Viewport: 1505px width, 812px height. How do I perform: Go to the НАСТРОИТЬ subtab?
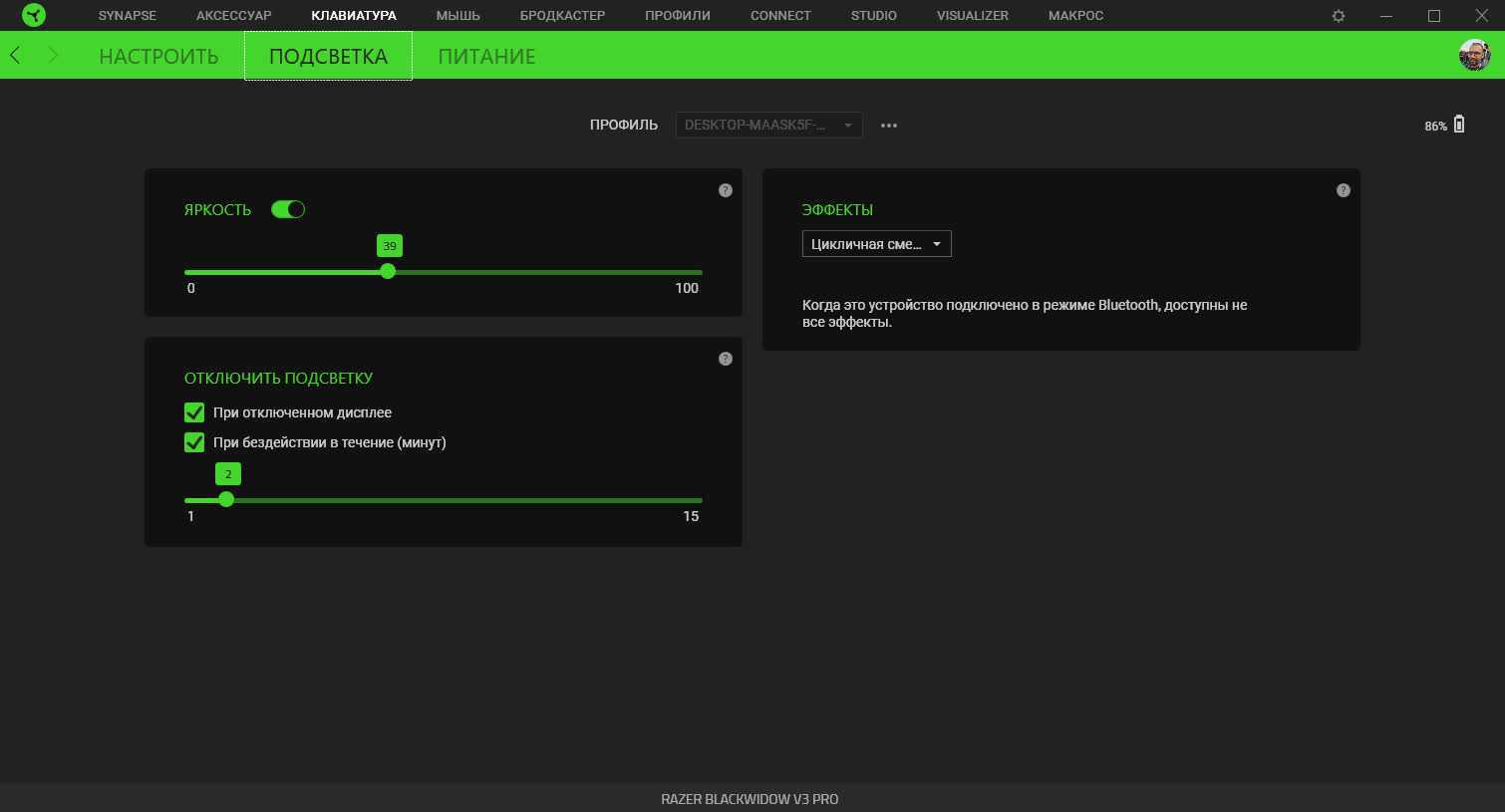(158, 57)
